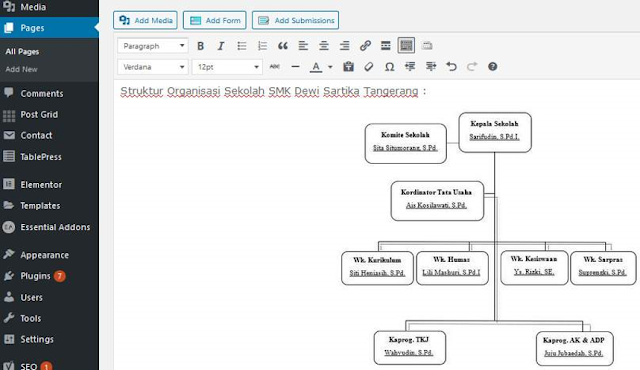Screen dimensions: 640x370
Task: Open the Appearance menu
Action: coord(49,255)
